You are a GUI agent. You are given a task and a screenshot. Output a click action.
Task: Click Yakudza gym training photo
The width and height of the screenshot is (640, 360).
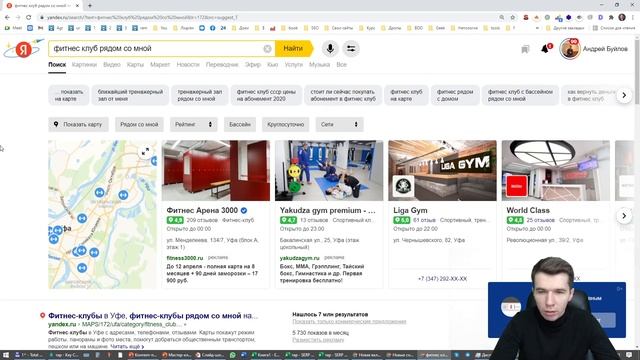pos(329,171)
